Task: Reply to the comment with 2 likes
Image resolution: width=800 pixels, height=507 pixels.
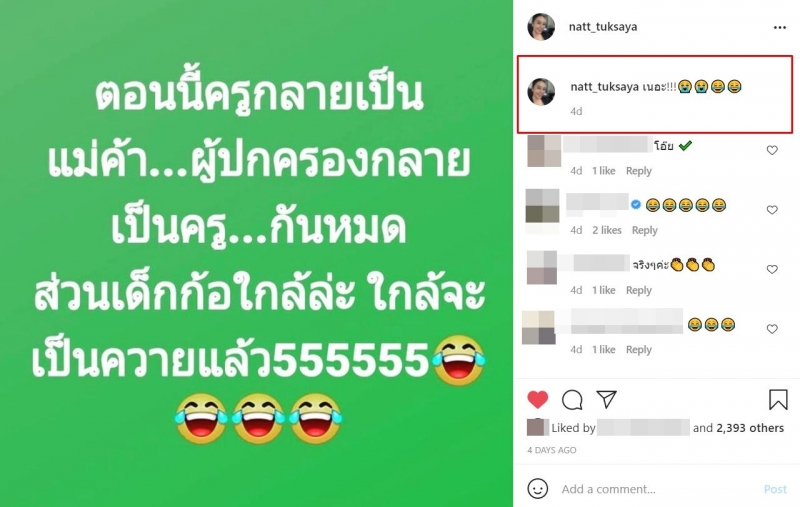Action: click(644, 231)
